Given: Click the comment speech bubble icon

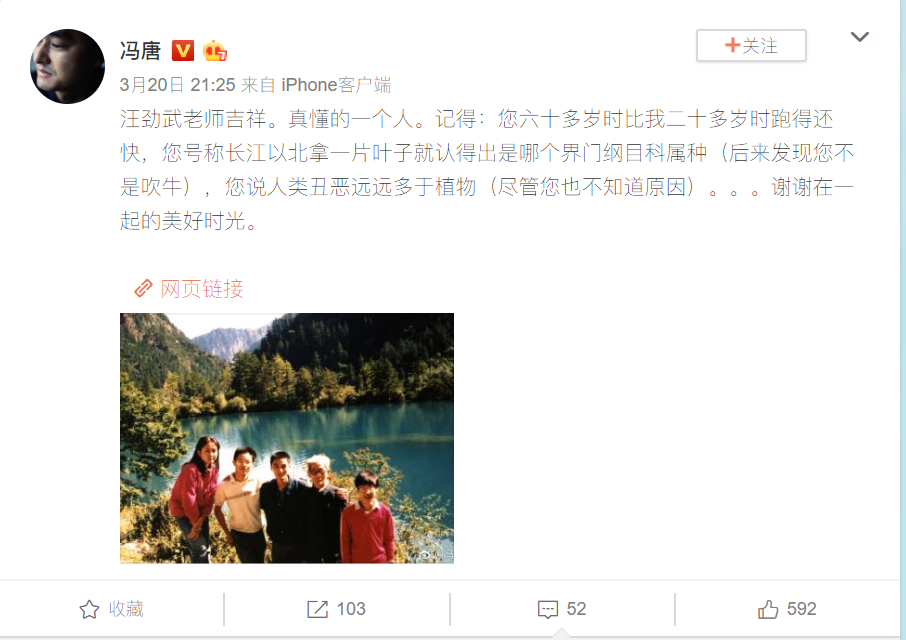Looking at the screenshot, I should tap(547, 609).
